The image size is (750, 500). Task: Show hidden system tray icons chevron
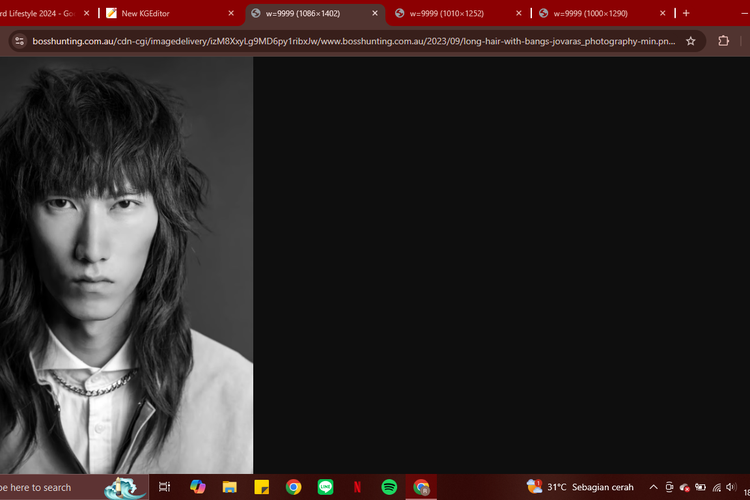click(653, 487)
